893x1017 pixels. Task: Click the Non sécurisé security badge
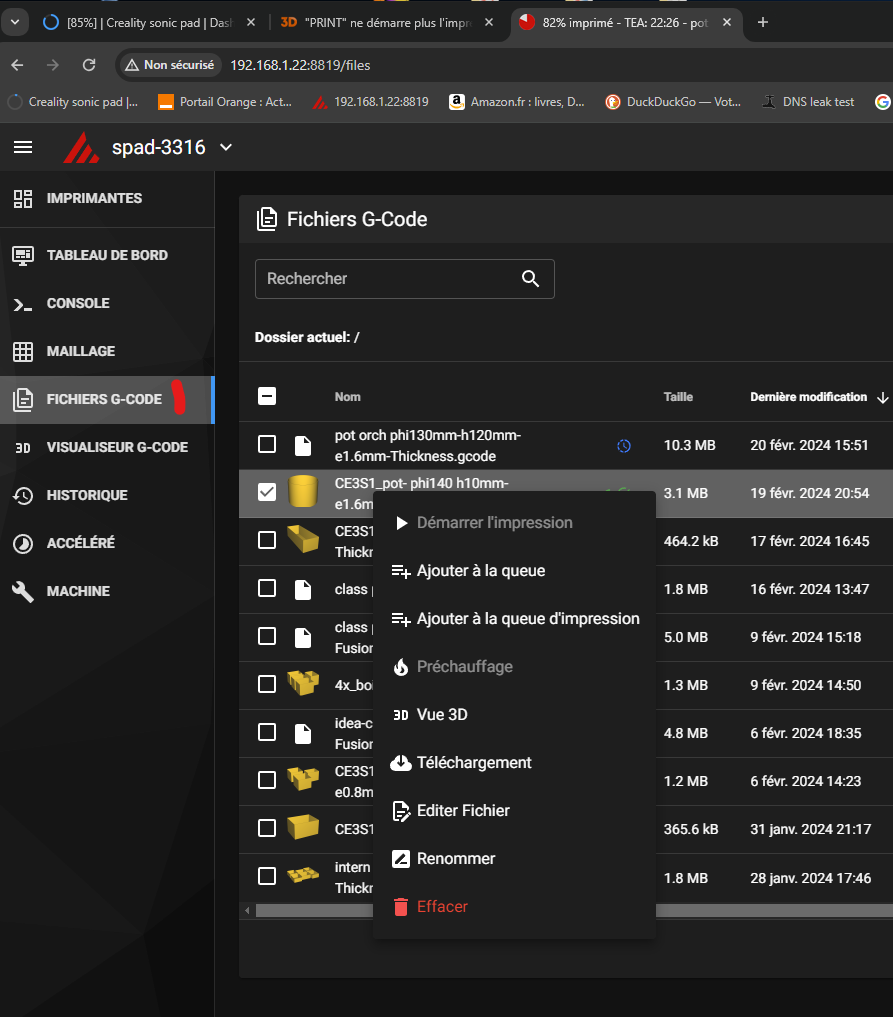170,65
